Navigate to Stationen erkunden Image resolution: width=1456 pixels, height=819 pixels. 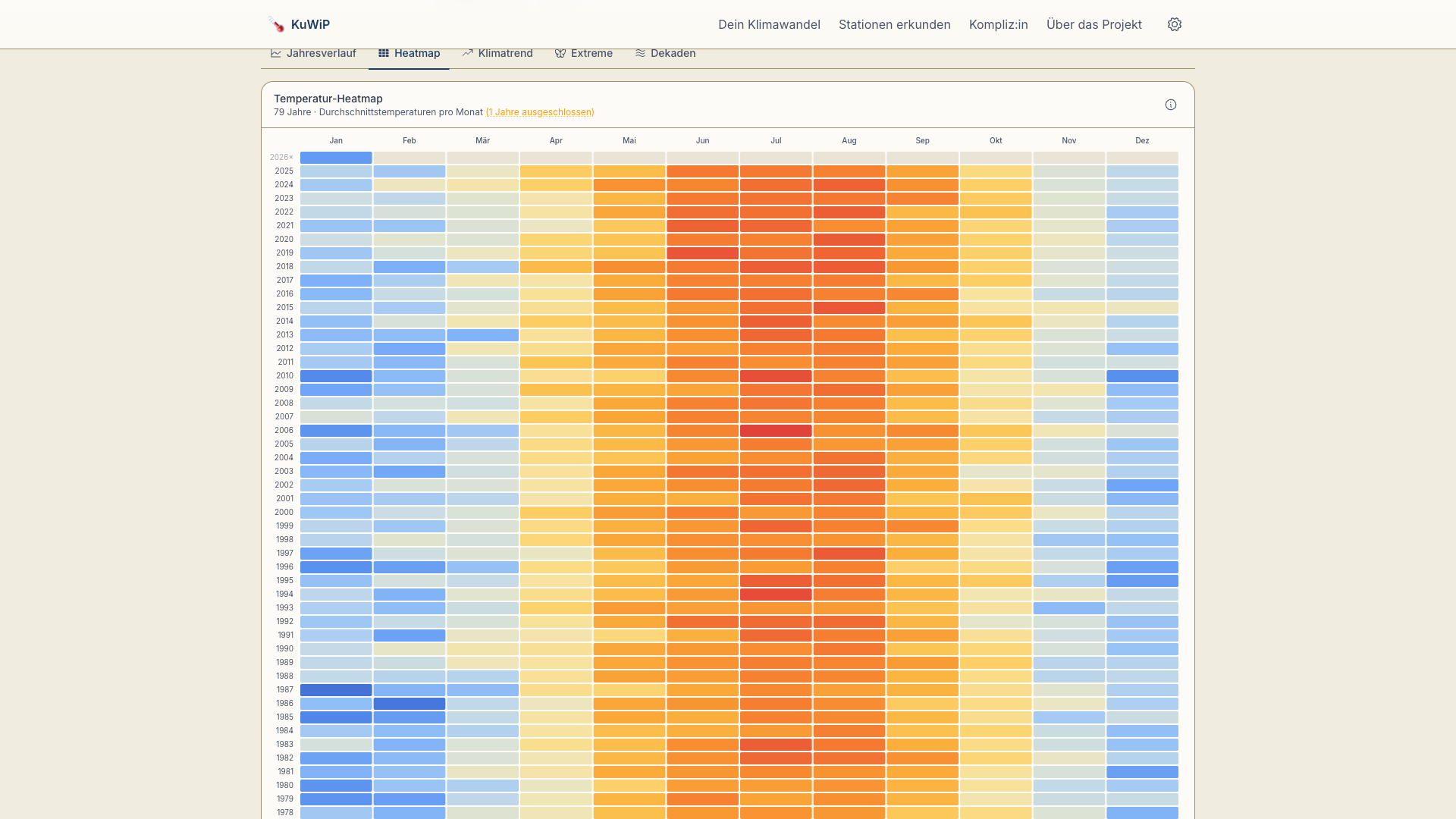click(x=894, y=24)
